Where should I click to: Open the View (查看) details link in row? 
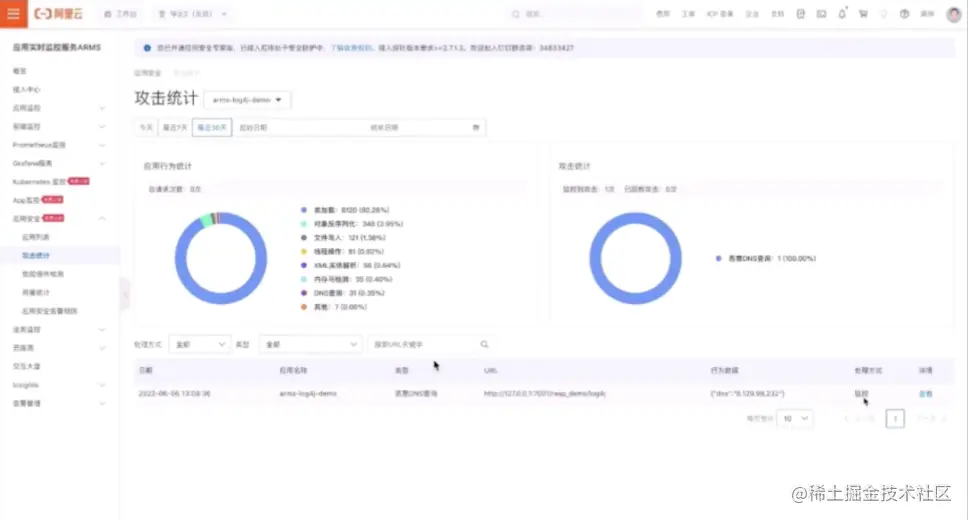pyautogui.click(x=925, y=393)
